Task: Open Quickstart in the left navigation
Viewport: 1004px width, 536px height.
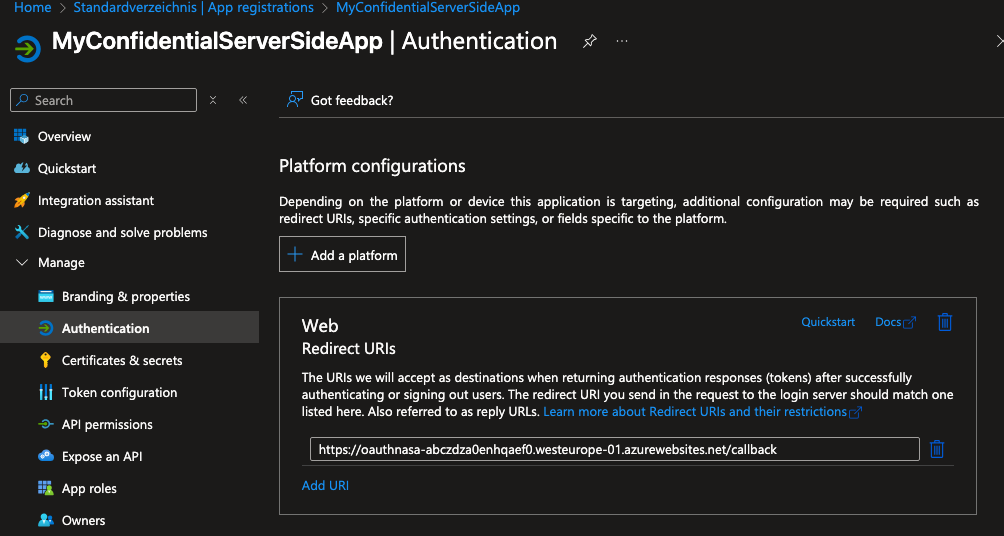Action: [67, 168]
